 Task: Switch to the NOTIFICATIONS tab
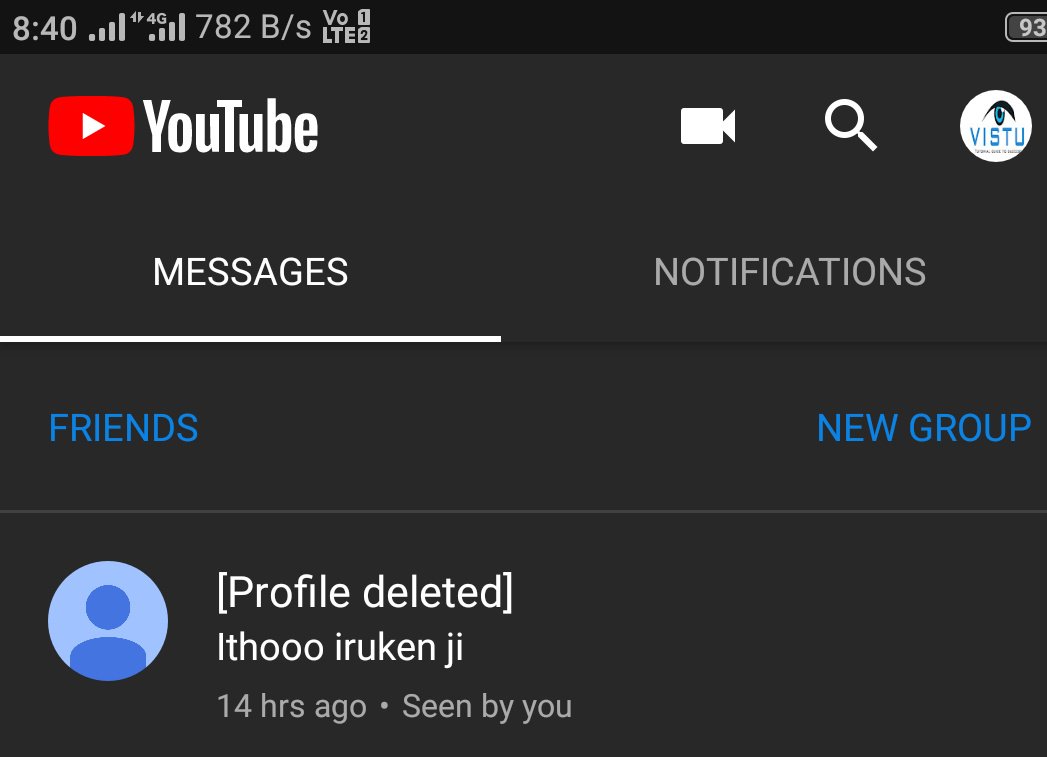tap(790, 272)
